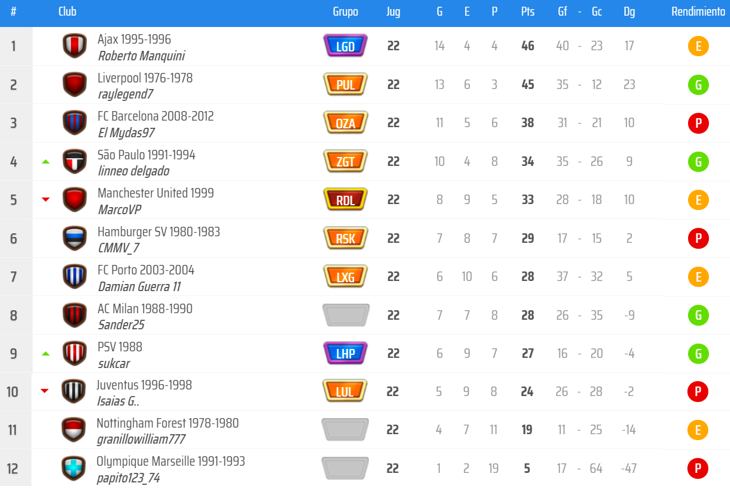This screenshot has width=730, height=488.
Task: Open the PUL group badge
Action: pyautogui.click(x=346, y=84)
